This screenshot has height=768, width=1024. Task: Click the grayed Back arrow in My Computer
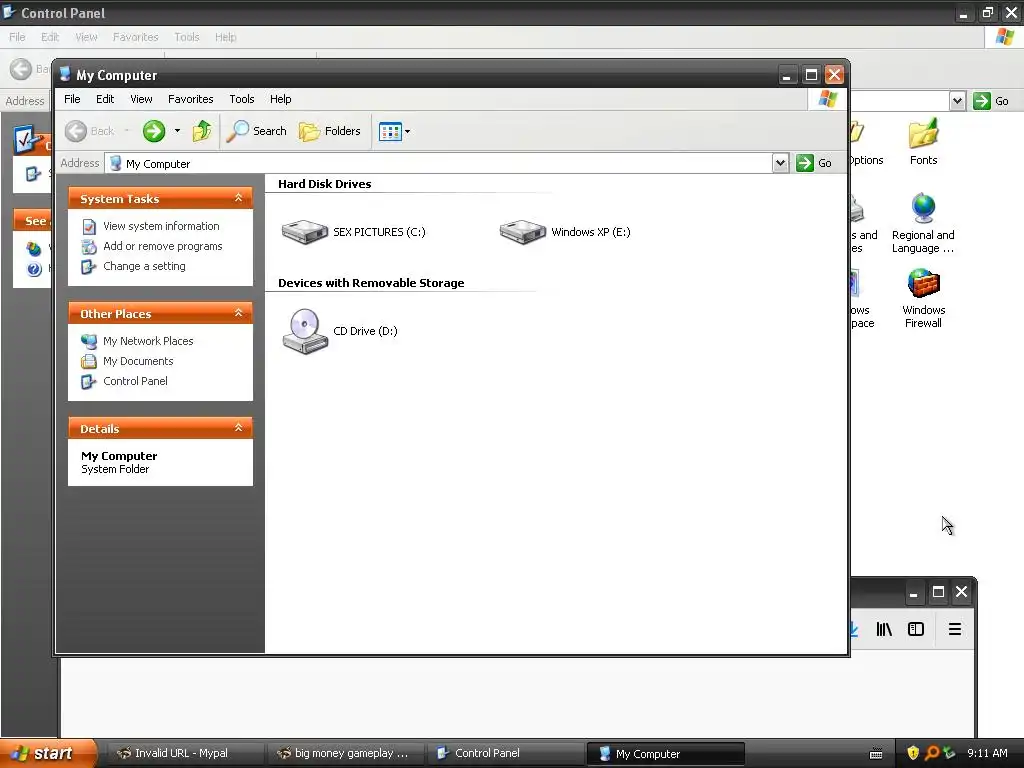tap(76, 131)
